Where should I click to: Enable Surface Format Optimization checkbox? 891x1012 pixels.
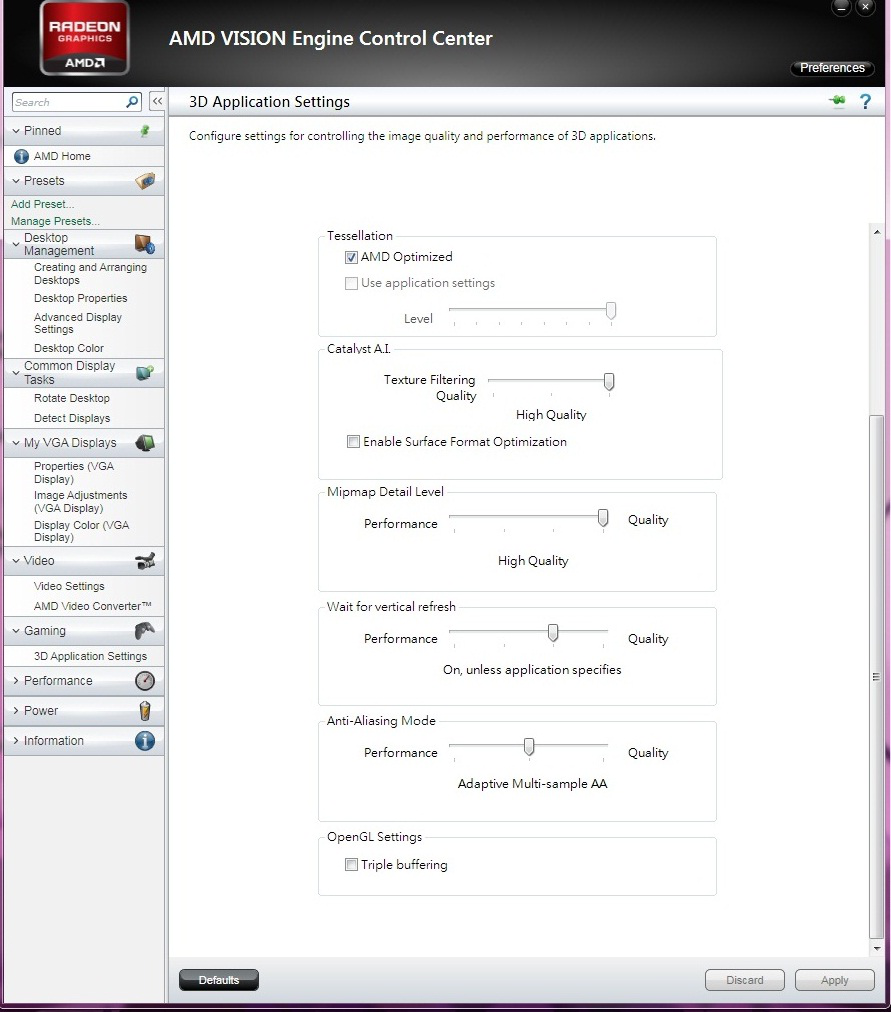pos(353,441)
